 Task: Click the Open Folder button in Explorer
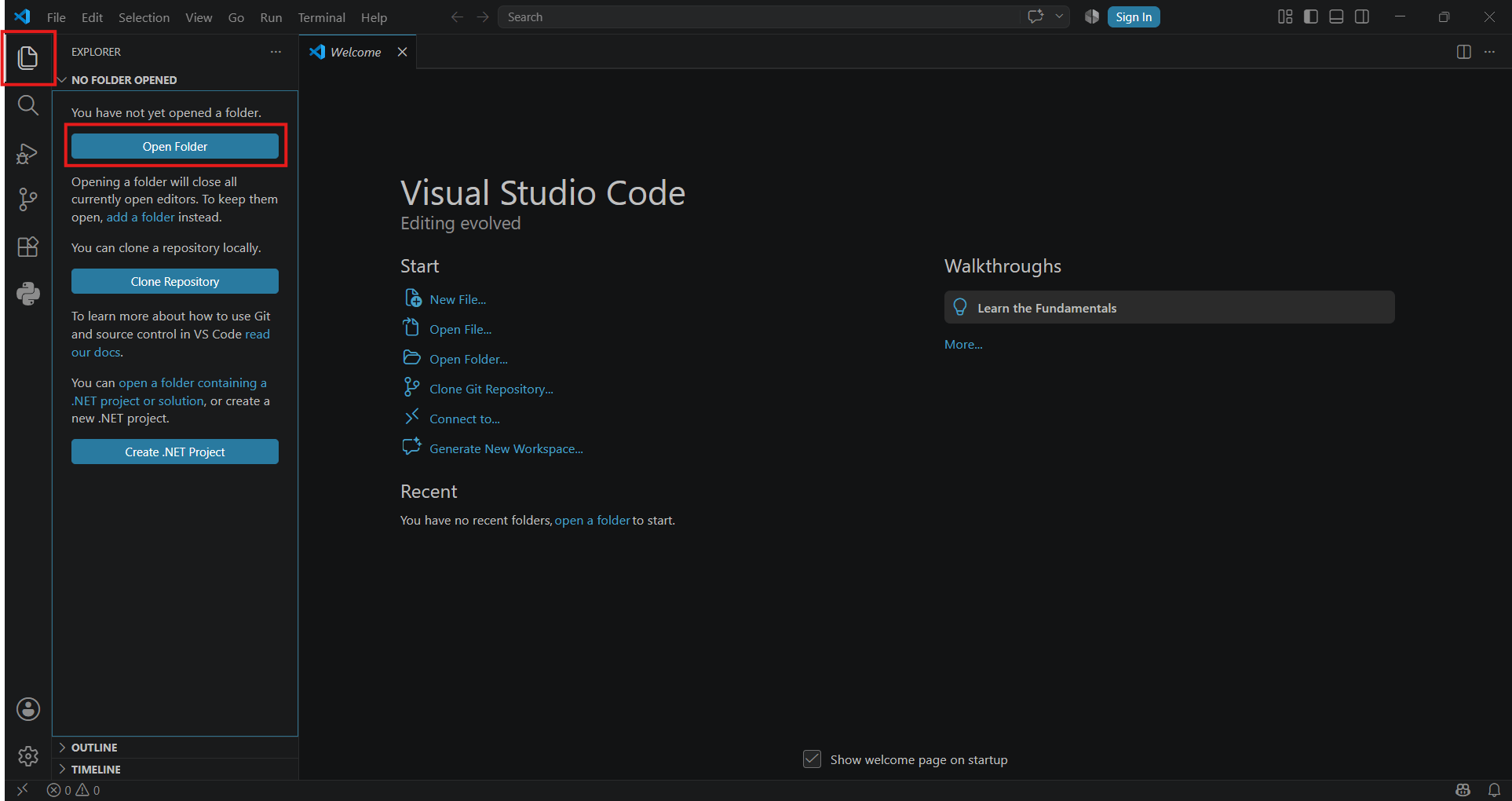[x=175, y=146]
